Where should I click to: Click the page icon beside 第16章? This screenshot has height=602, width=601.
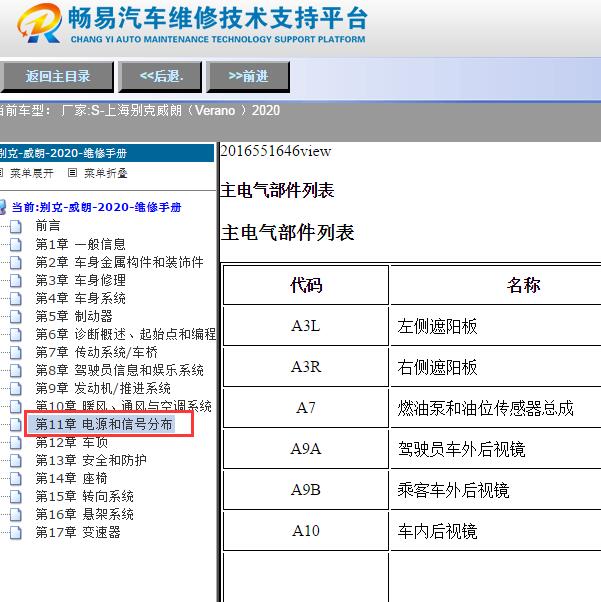(16, 514)
